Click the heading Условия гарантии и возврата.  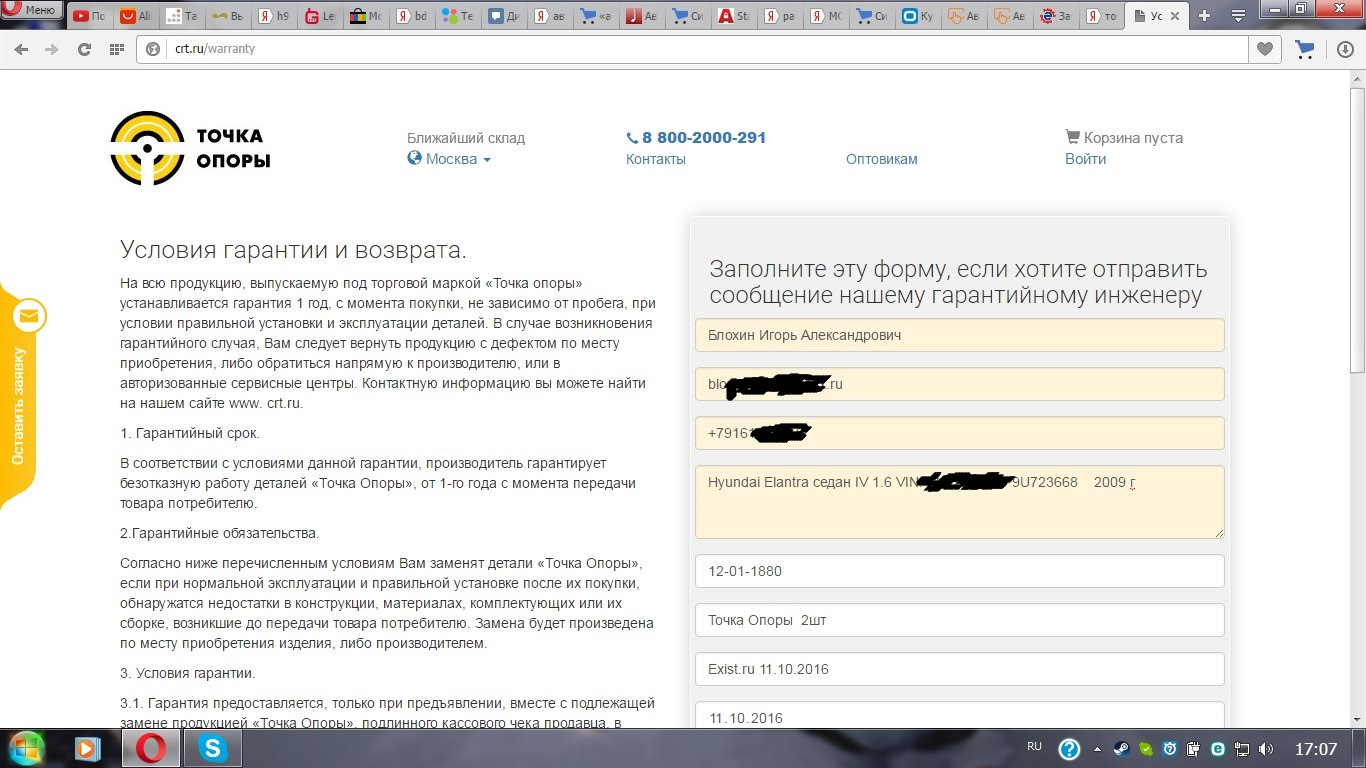[293, 249]
